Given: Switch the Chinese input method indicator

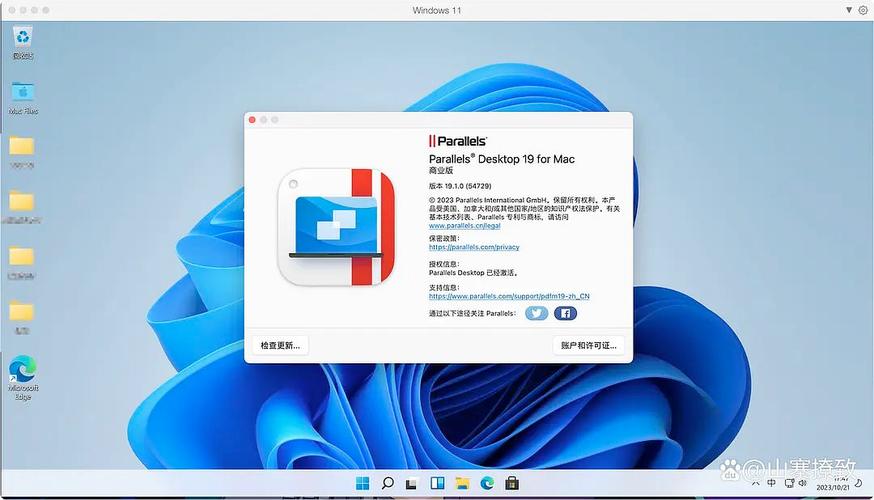Looking at the screenshot, I should [x=771, y=483].
